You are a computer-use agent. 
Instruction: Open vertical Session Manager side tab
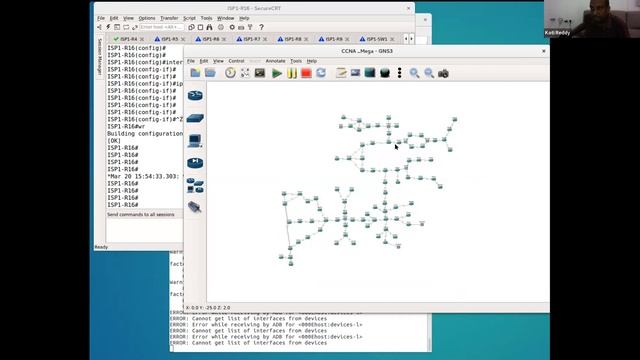(x=100, y=57)
